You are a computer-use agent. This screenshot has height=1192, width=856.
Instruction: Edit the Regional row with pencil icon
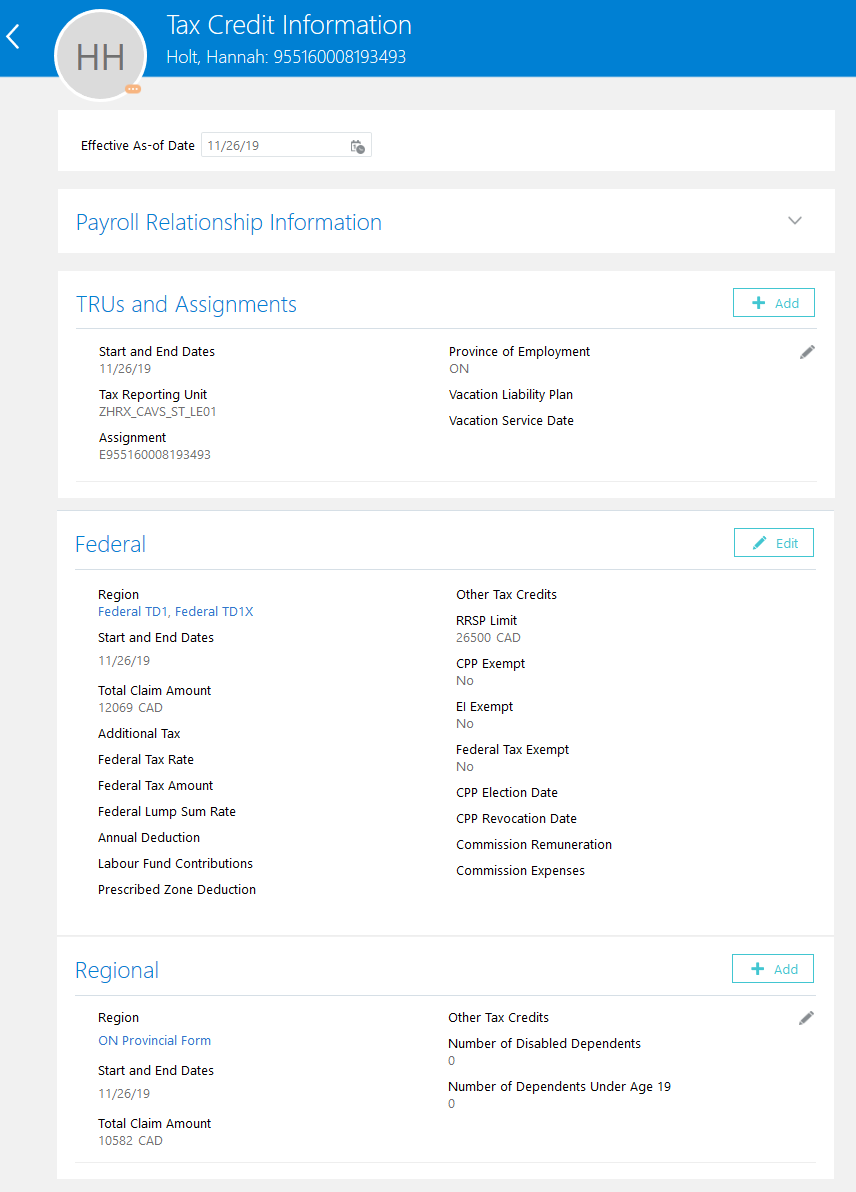pyautogui.click(x=806, y=1018)
